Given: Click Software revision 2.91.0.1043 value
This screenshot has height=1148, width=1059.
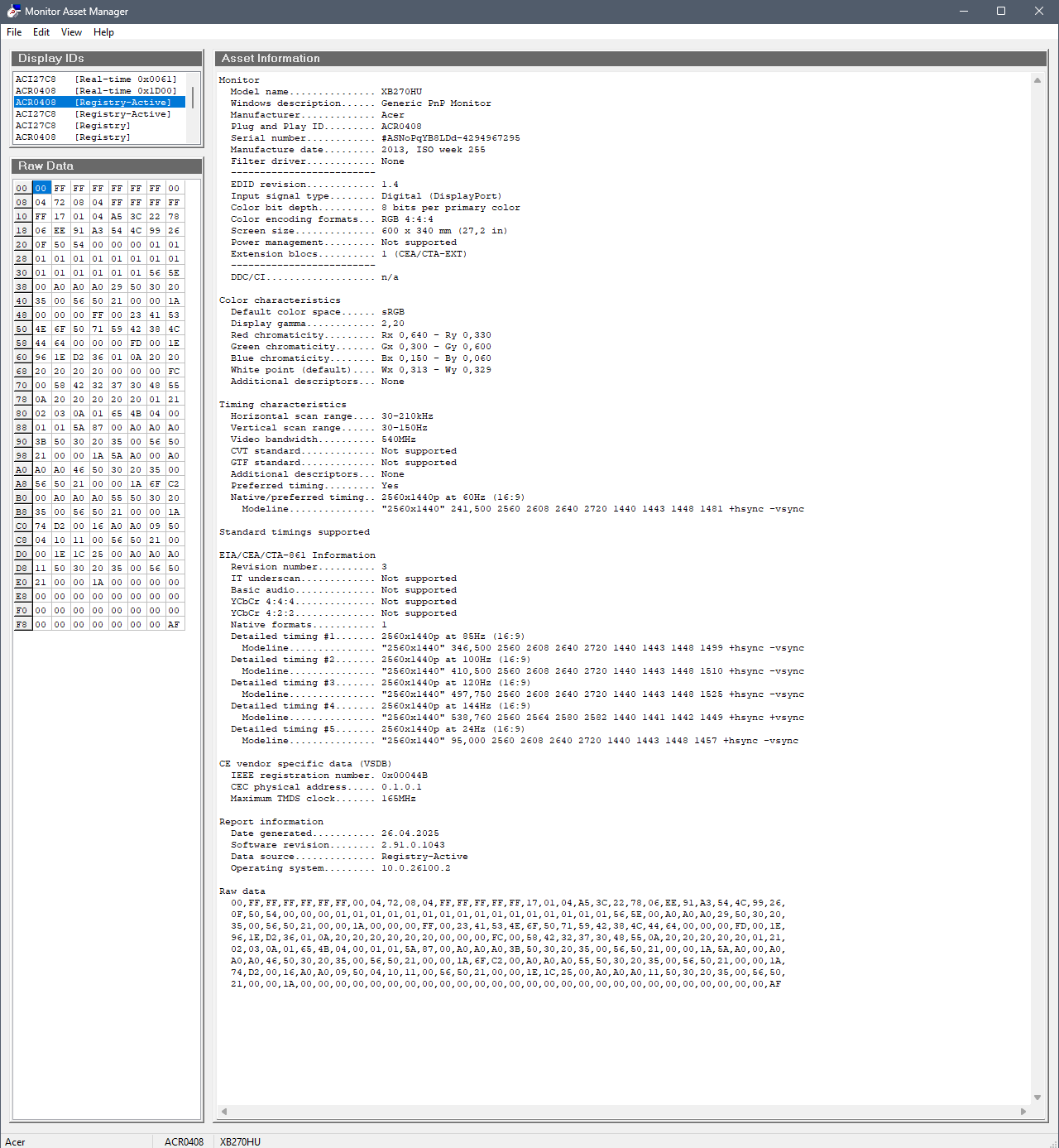Looking at the screenshot, I should 413,845.
